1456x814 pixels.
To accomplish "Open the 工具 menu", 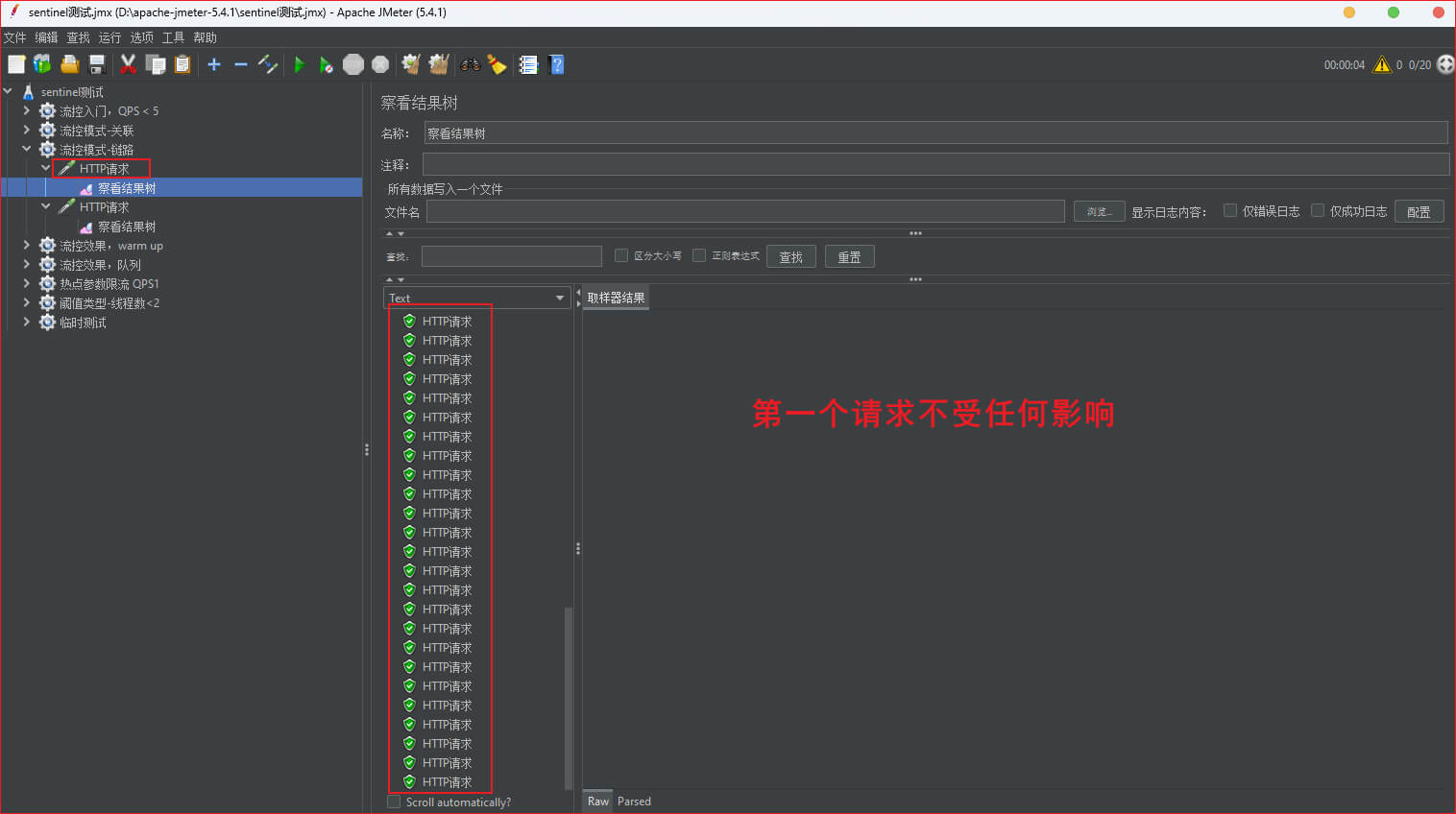I will (x=173, y=37).
